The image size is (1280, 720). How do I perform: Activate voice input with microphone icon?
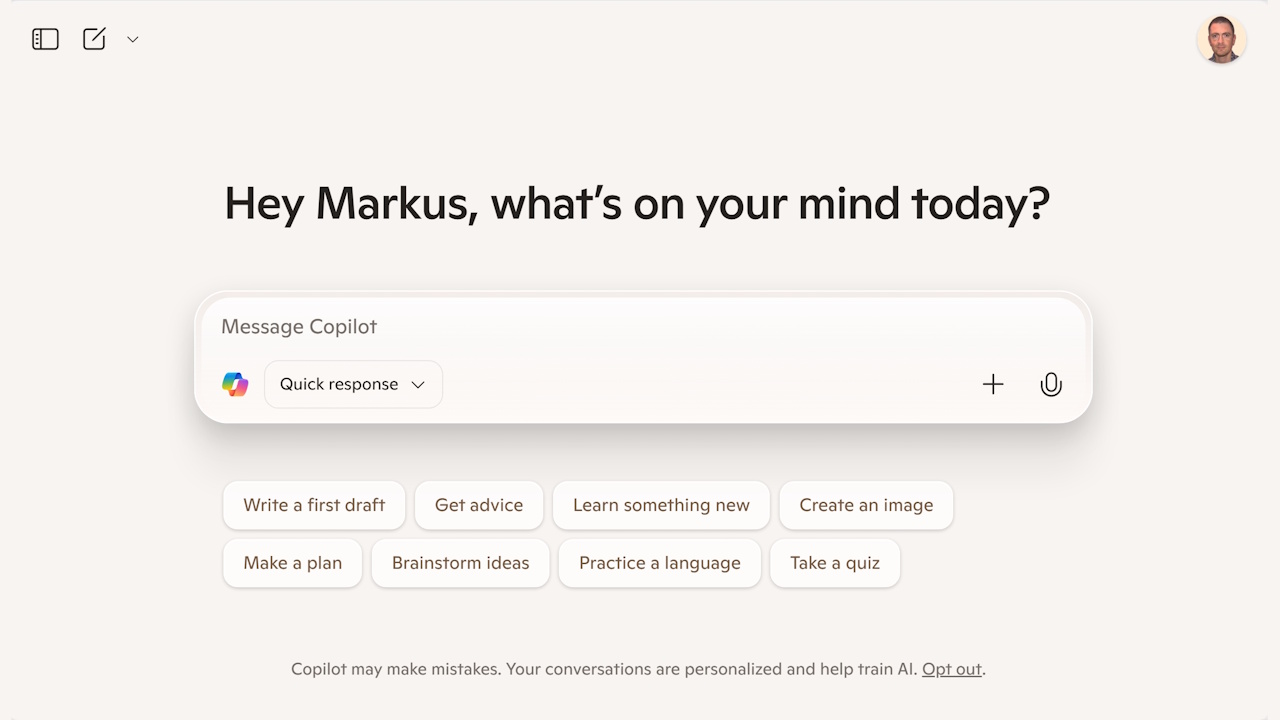[x=1051, y=384]
